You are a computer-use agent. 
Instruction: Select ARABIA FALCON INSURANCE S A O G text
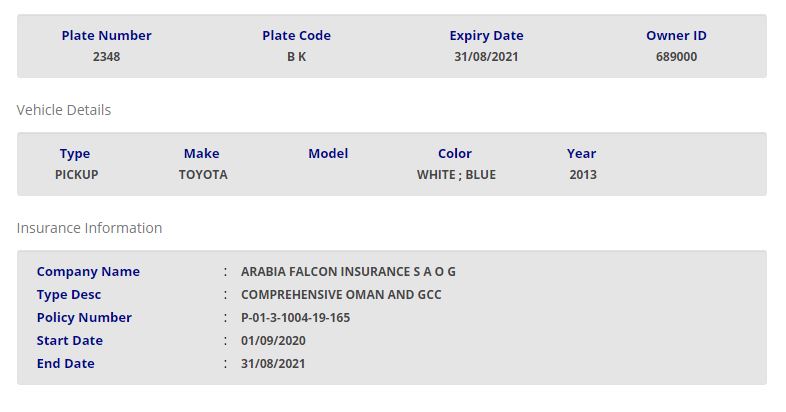click(x=348, y=272)
